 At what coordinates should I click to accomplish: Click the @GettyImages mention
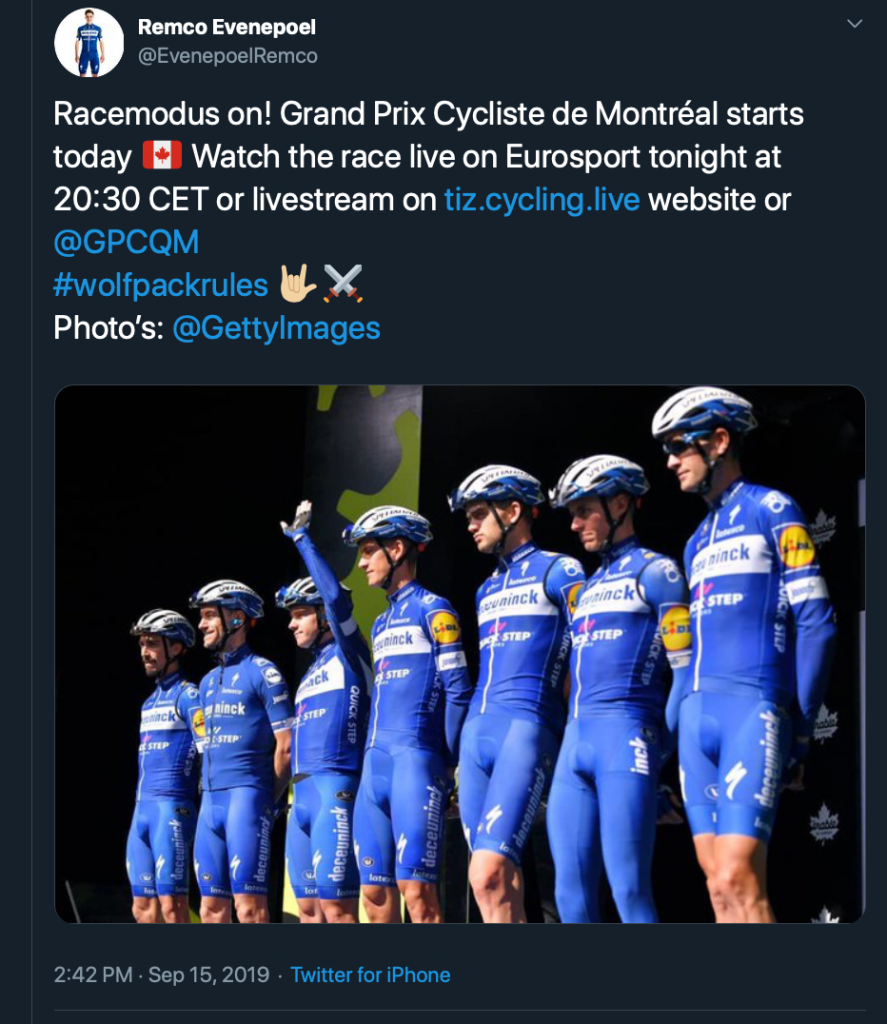276,328
